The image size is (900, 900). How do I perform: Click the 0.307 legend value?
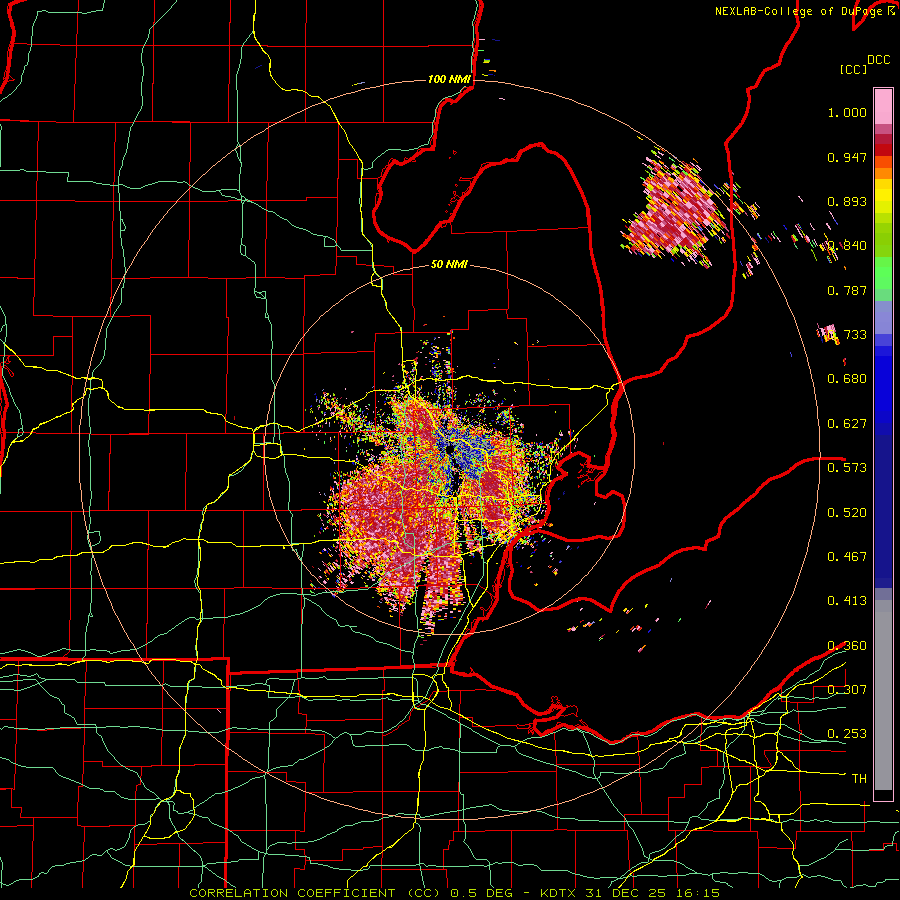847,689
